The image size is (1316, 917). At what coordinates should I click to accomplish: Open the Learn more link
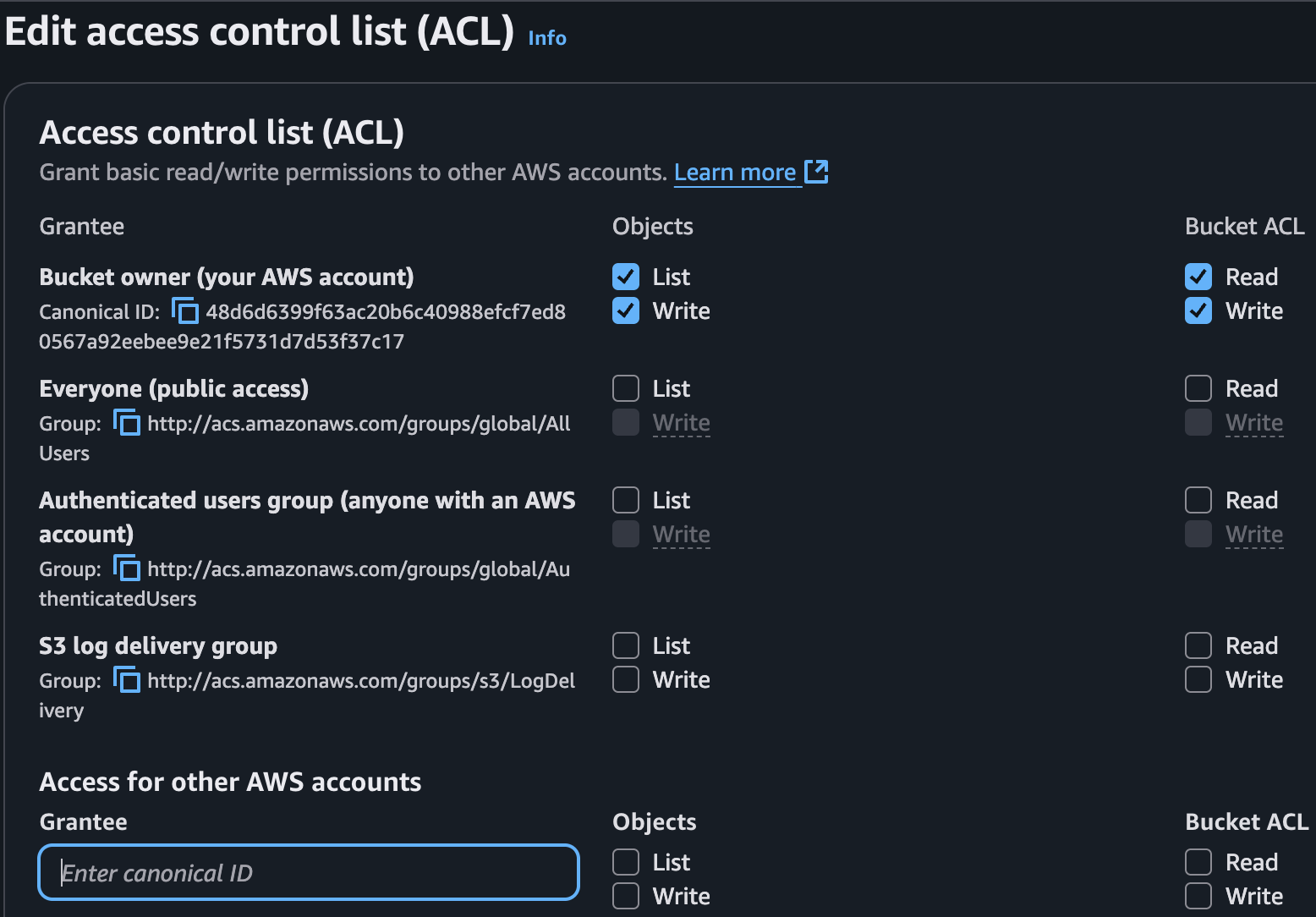pos(734,173)
